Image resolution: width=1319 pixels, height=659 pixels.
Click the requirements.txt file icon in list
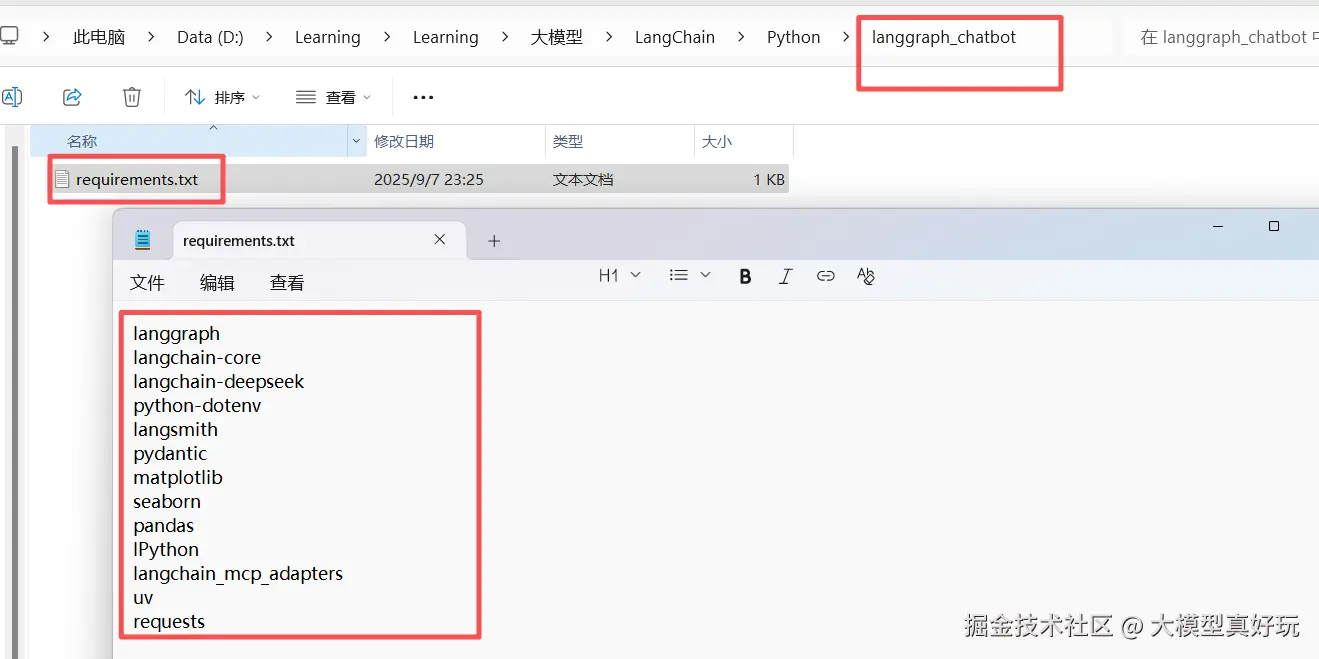point(62,180)
